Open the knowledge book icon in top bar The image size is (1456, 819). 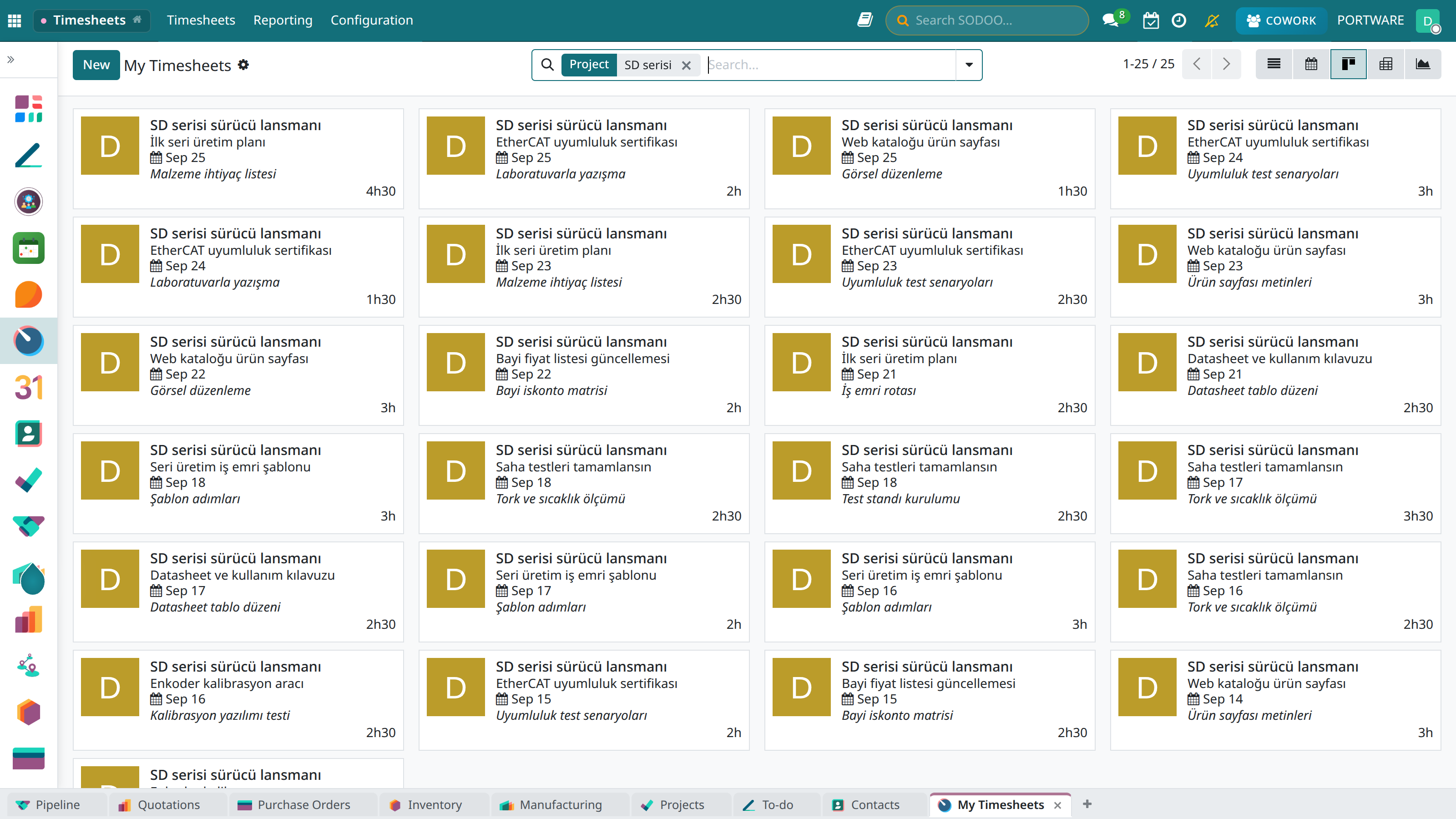pos(865,20)
